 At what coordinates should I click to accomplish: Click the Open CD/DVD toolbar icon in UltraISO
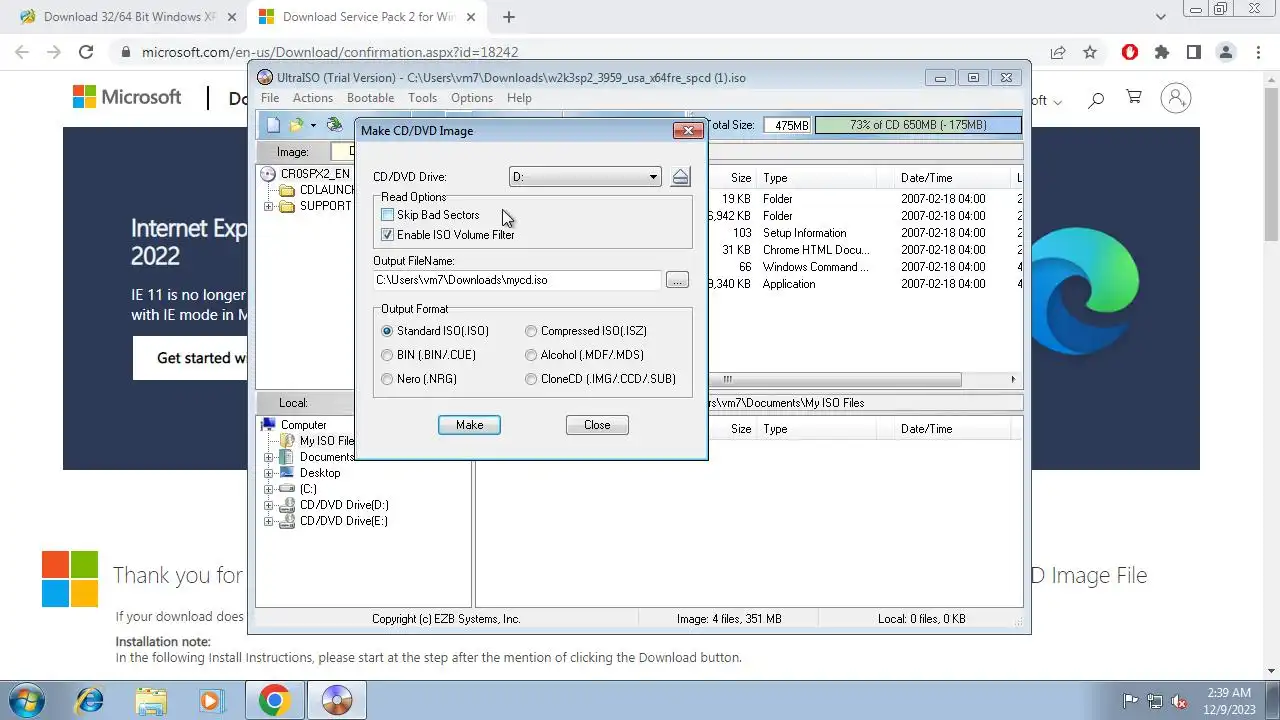334,125
